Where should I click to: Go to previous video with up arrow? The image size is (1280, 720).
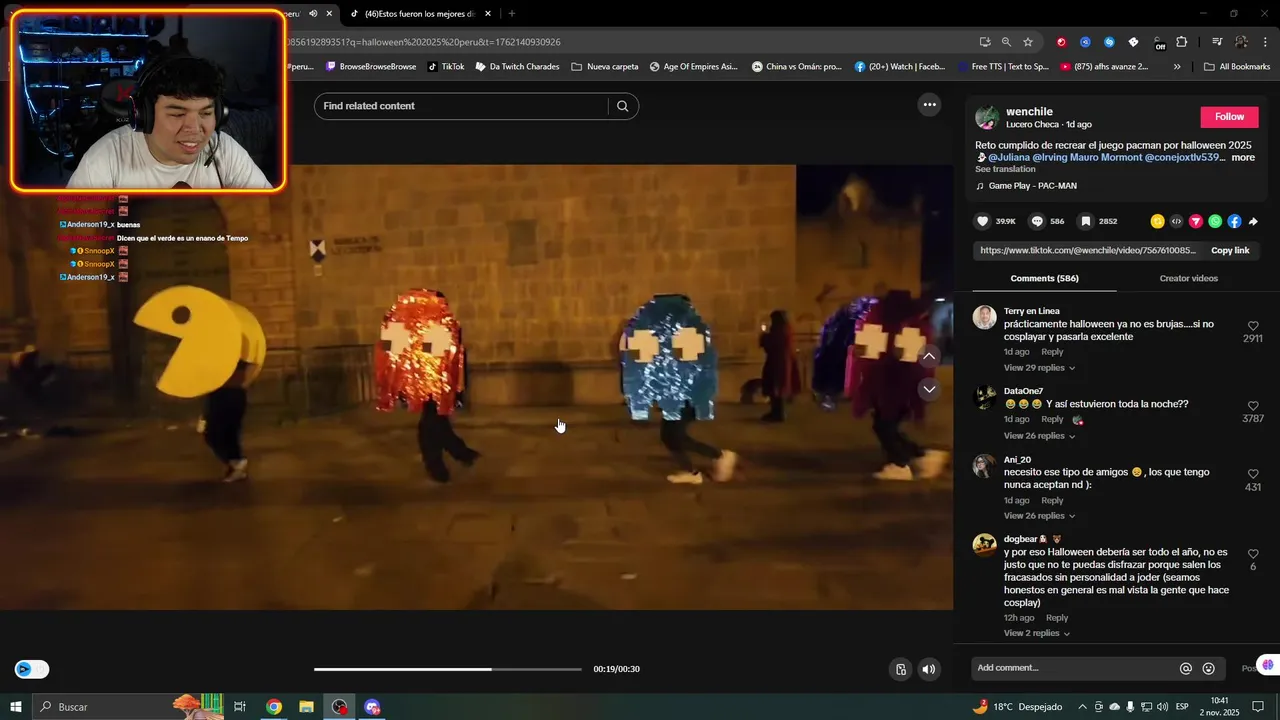click(929, 356)
